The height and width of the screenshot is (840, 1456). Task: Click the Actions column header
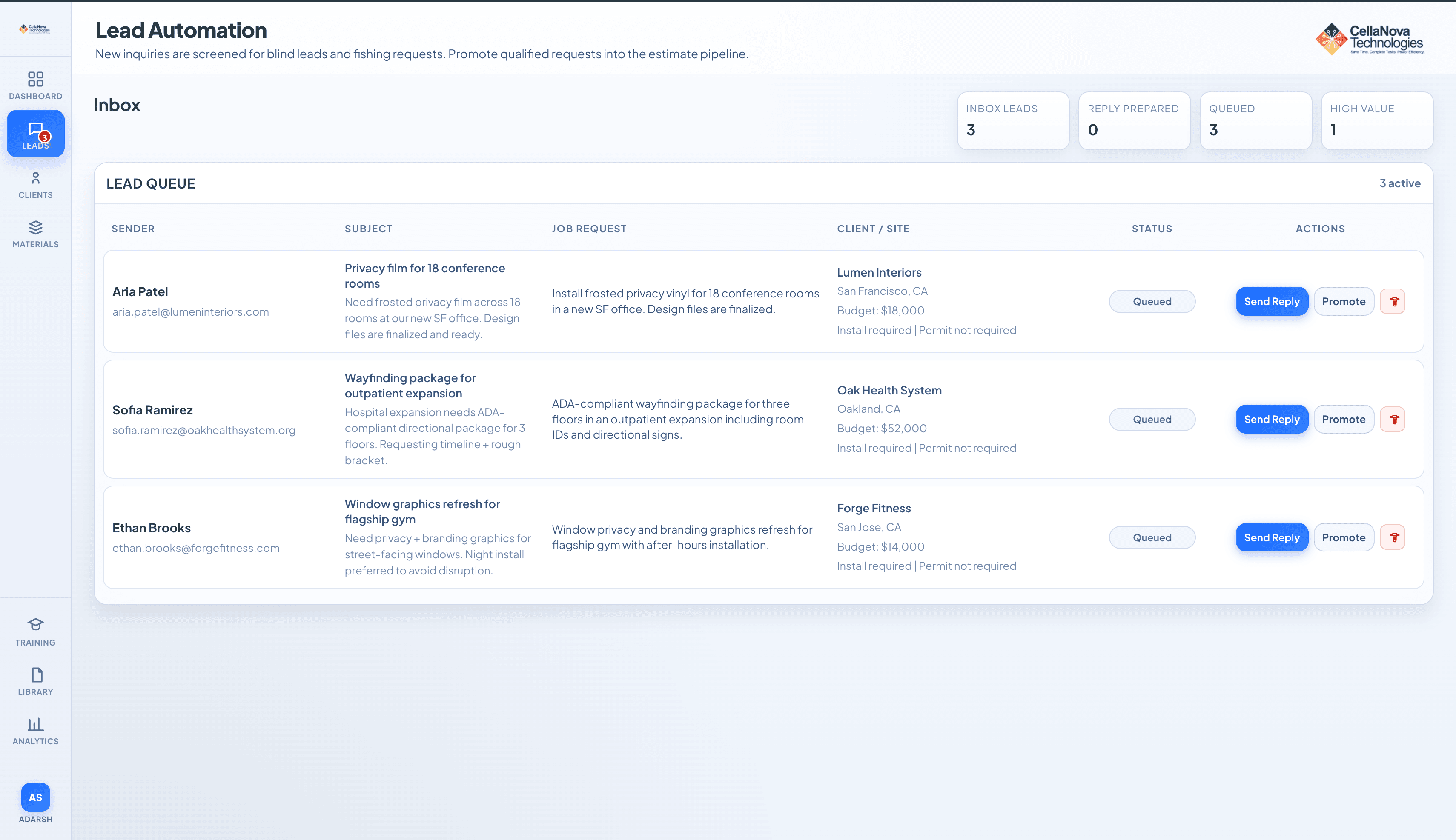click(x=1320, y=229)
